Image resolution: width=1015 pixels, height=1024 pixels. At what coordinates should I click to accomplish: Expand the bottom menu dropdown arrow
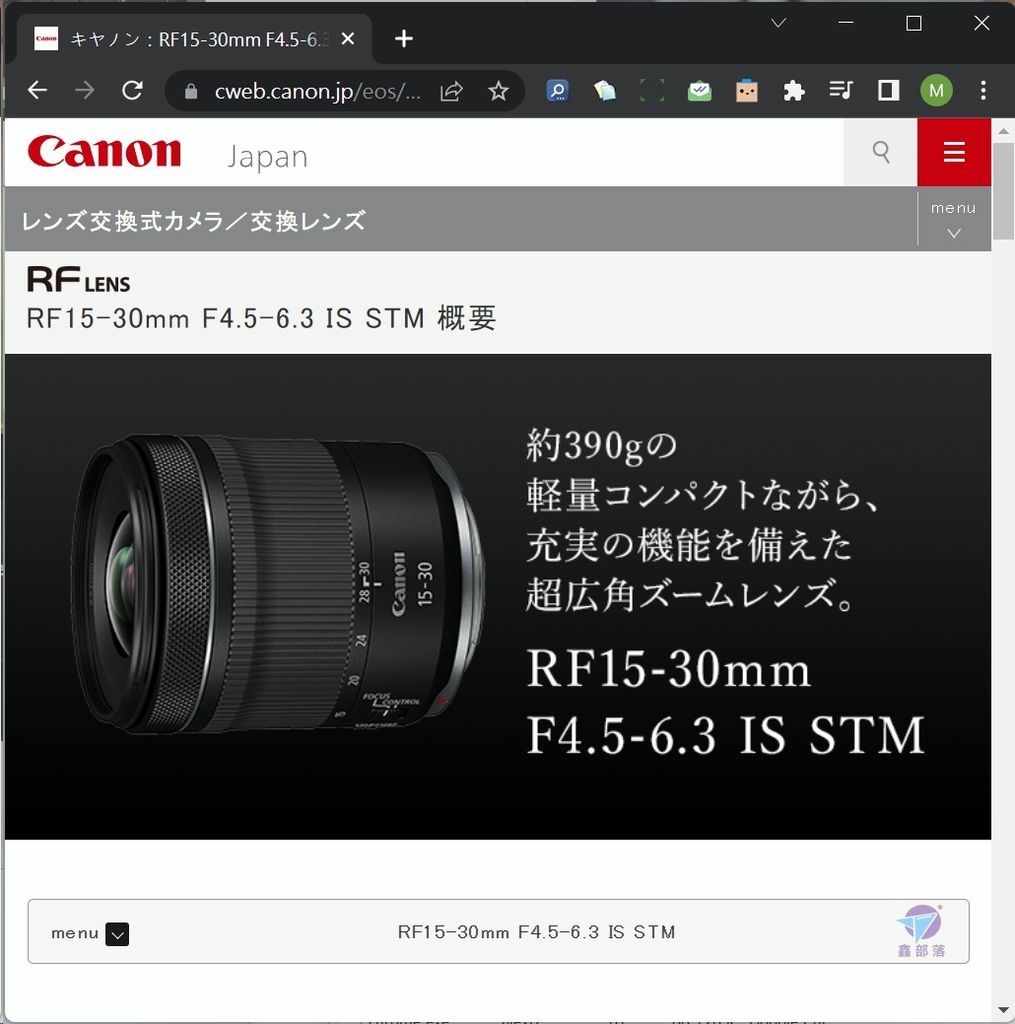pos(117,934)
